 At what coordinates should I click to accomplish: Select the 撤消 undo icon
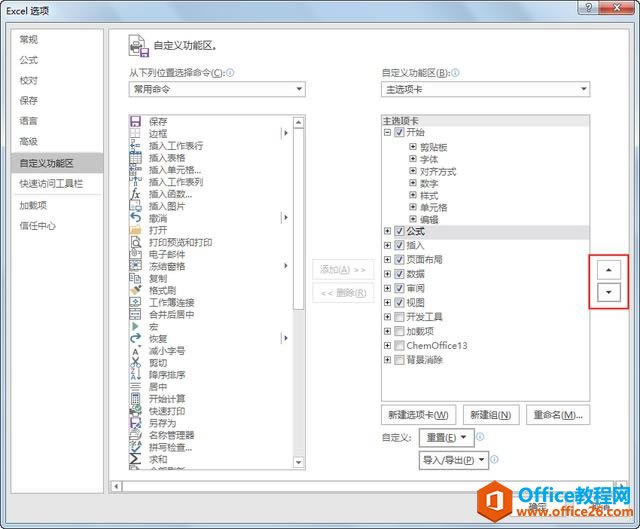135,218
